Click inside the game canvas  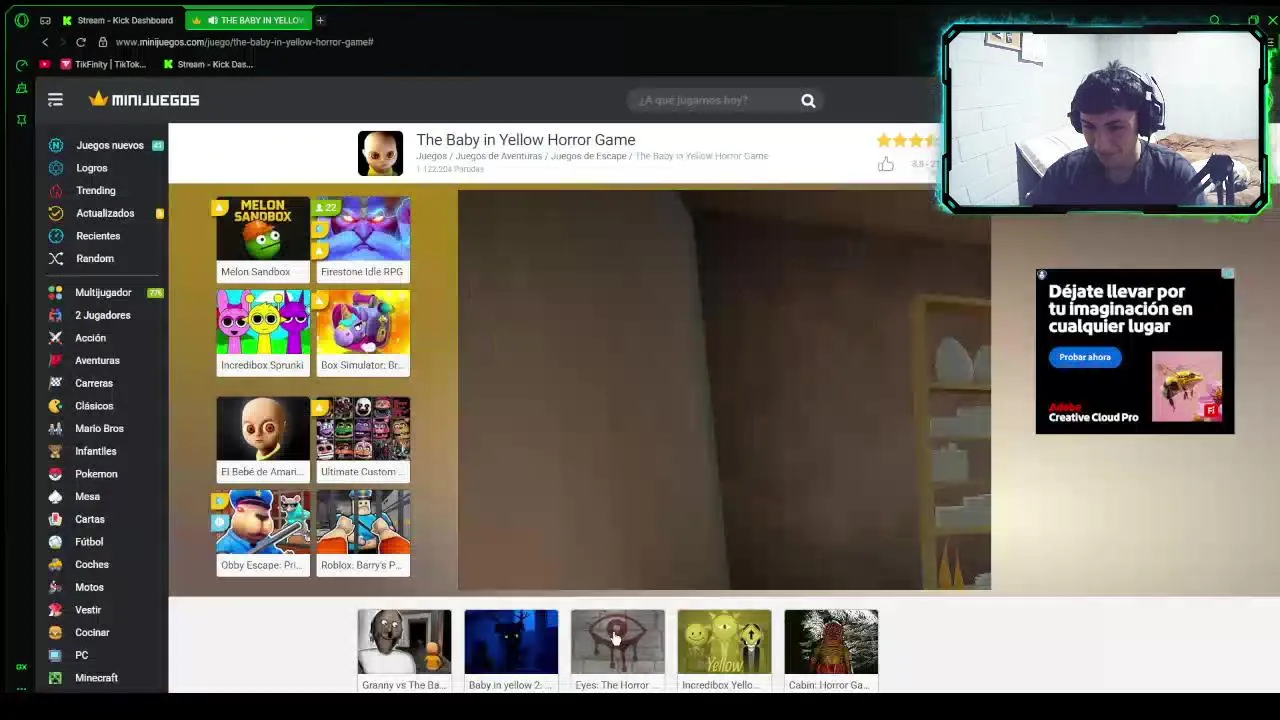(x=724, y=390)
